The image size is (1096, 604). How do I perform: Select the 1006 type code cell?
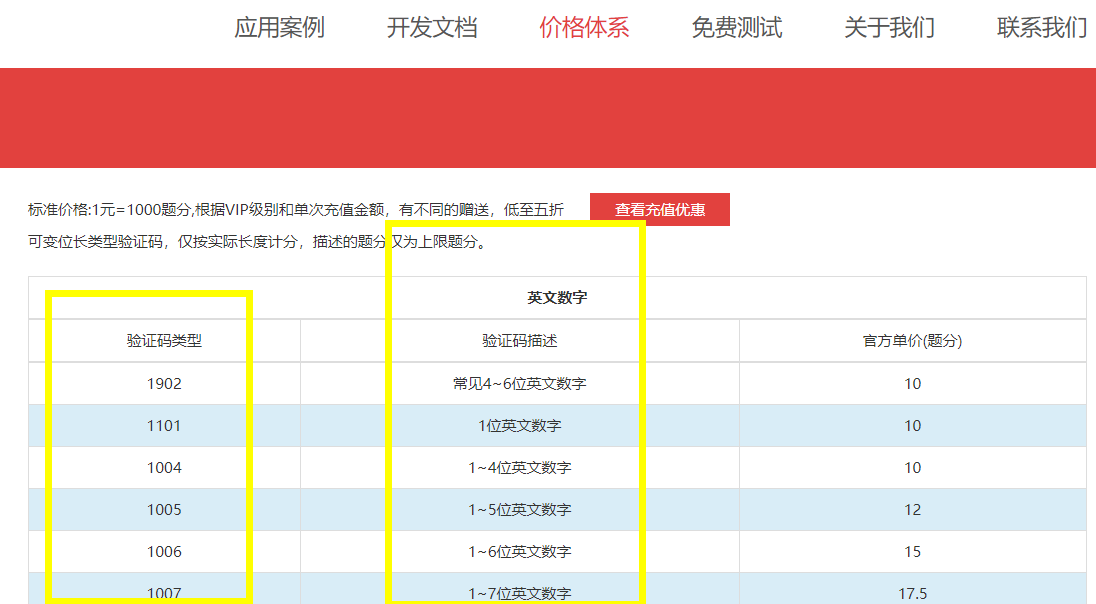coord(164,552)
